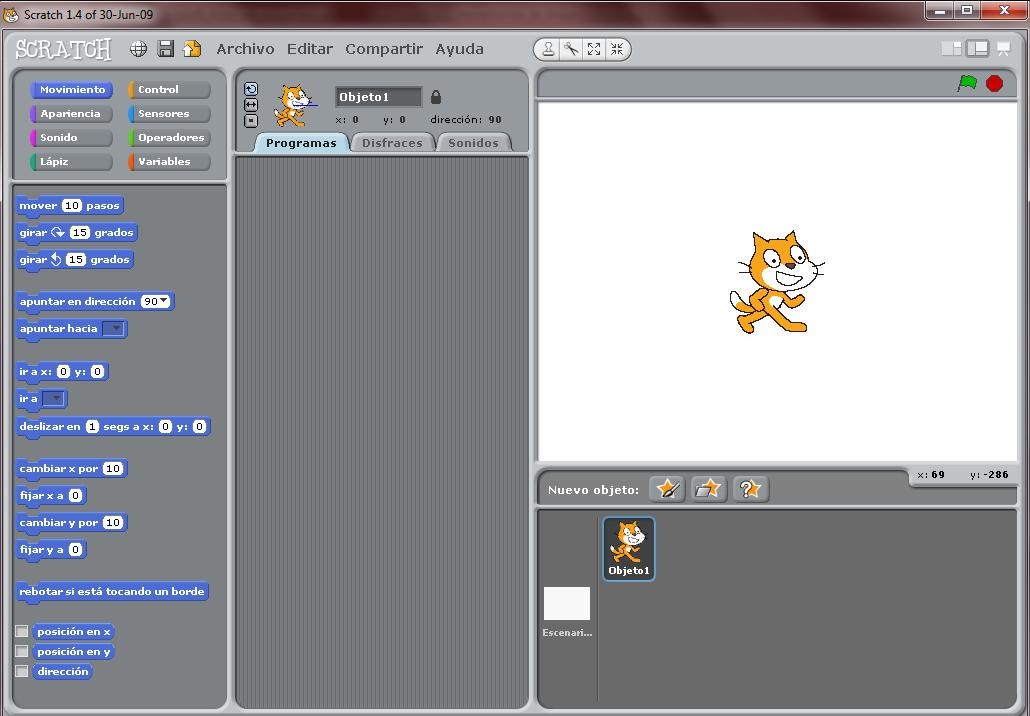This screenshot has height=716, width=1030.
Task: Click the language globe icon
Action: (138, 49)
